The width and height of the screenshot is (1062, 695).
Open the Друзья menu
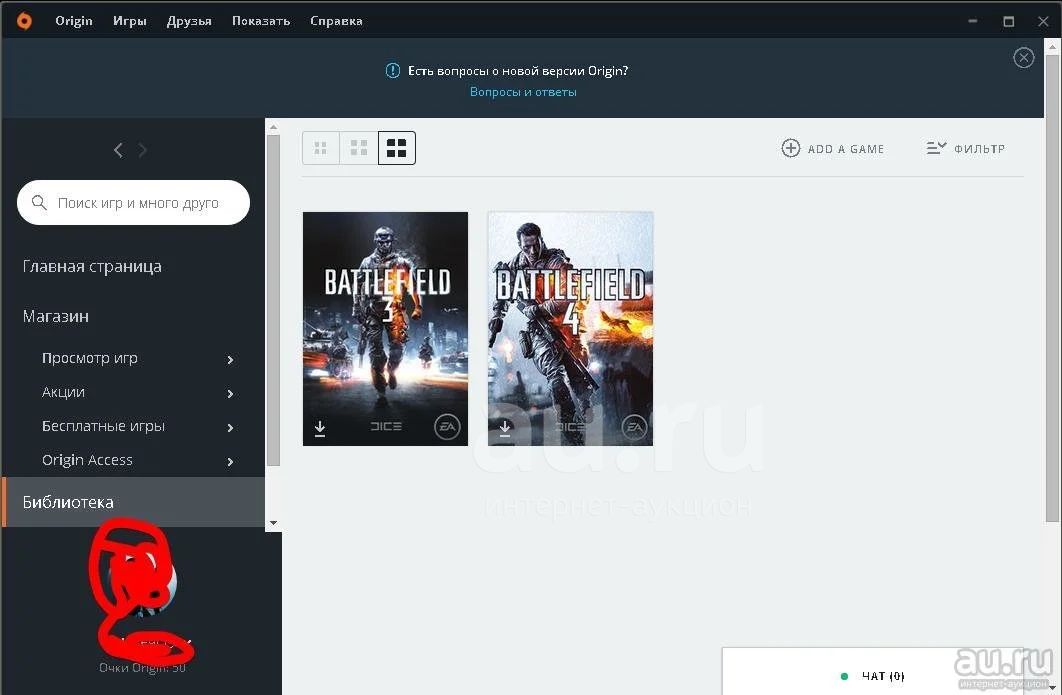189,21
